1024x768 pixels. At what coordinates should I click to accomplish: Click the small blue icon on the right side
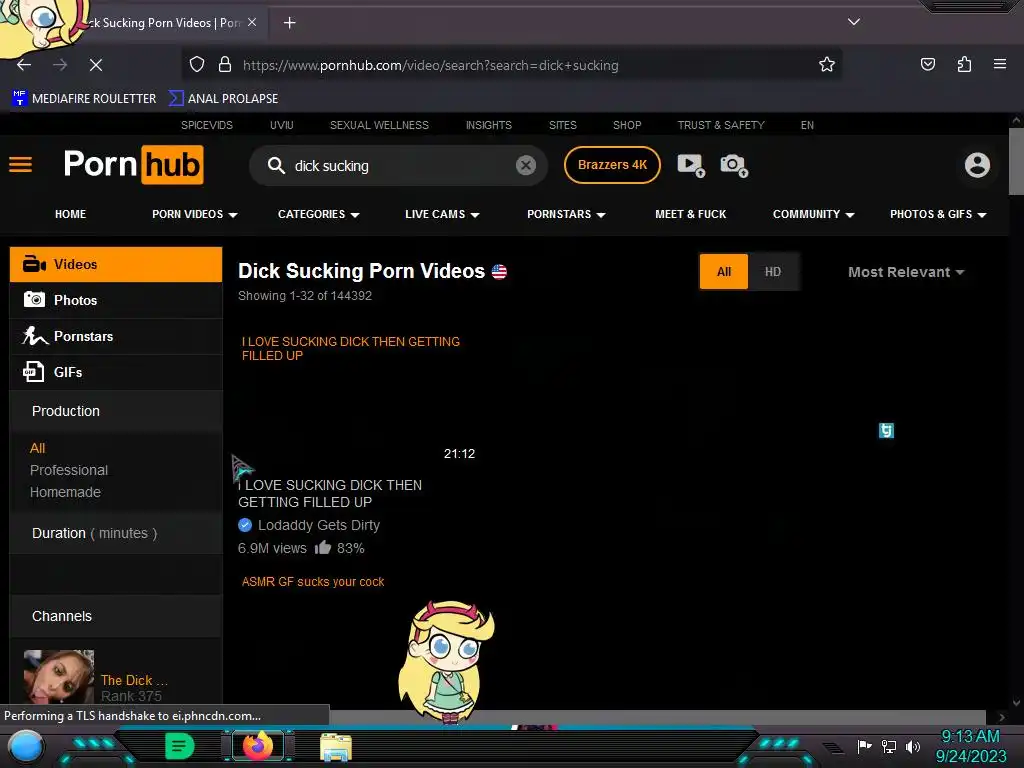[x=886, y=430]
